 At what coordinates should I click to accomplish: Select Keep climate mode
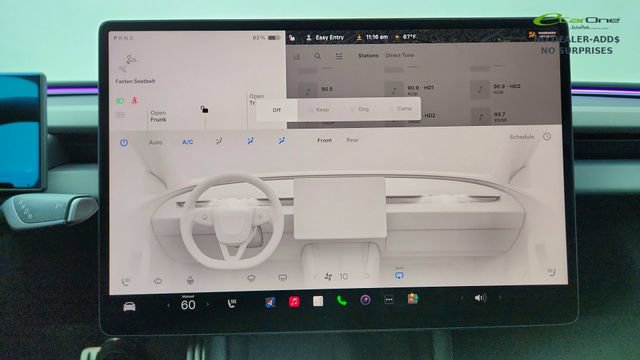pos(319,109)
